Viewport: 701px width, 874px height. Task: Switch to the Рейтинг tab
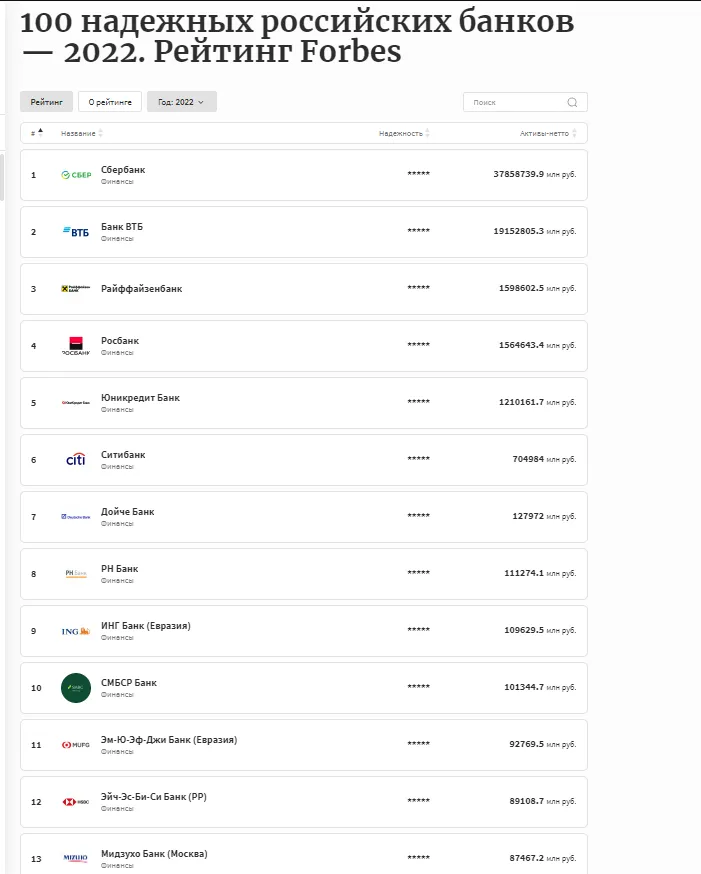pyautogui.click(x=46, y=102)
